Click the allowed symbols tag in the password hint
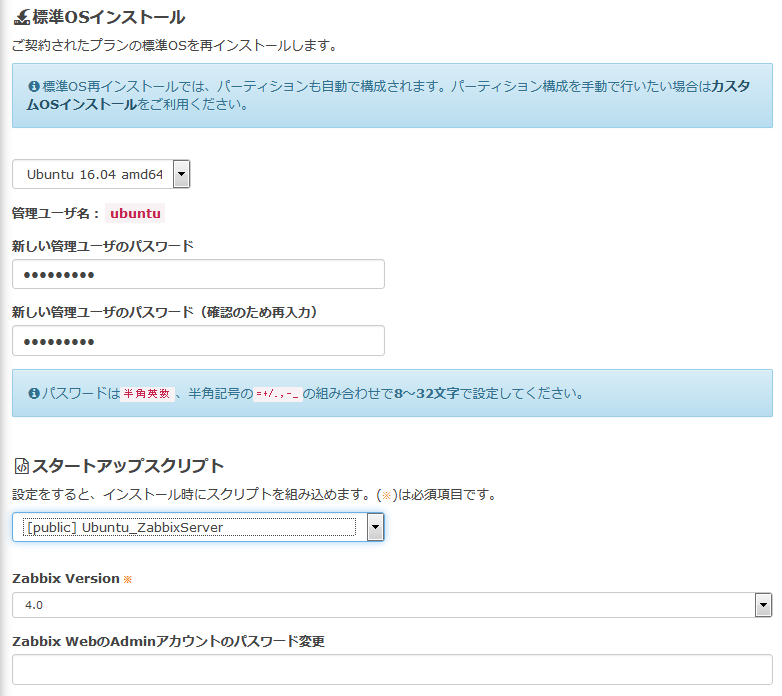Viewport: 782px width, 696px height. coord(277,394)
